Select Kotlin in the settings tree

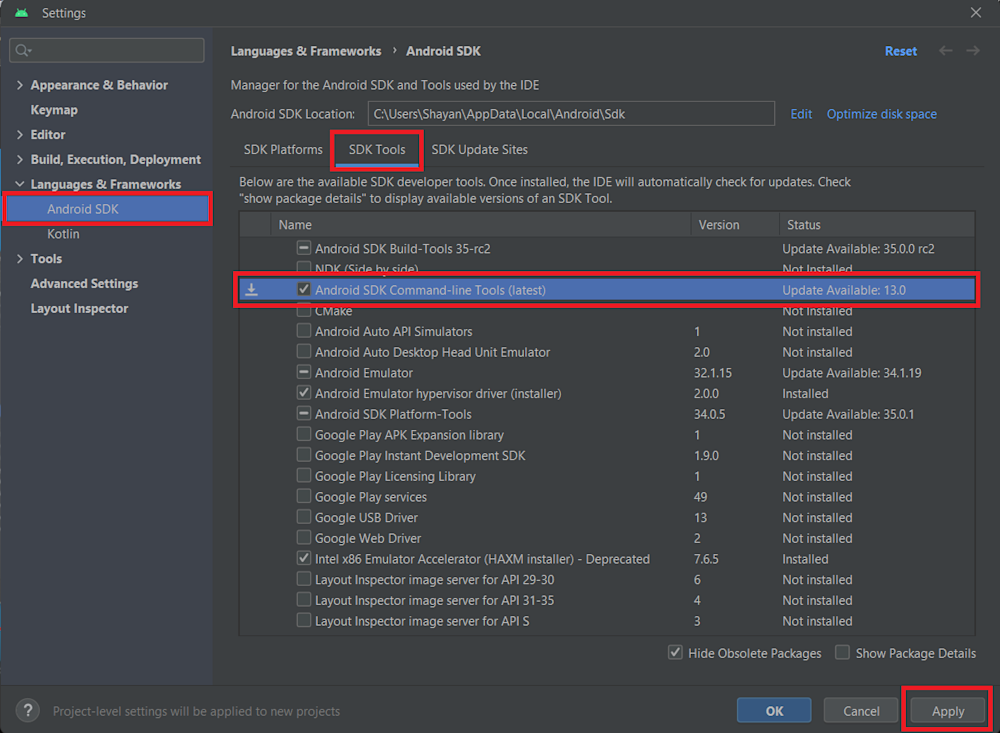coord(63,234)
